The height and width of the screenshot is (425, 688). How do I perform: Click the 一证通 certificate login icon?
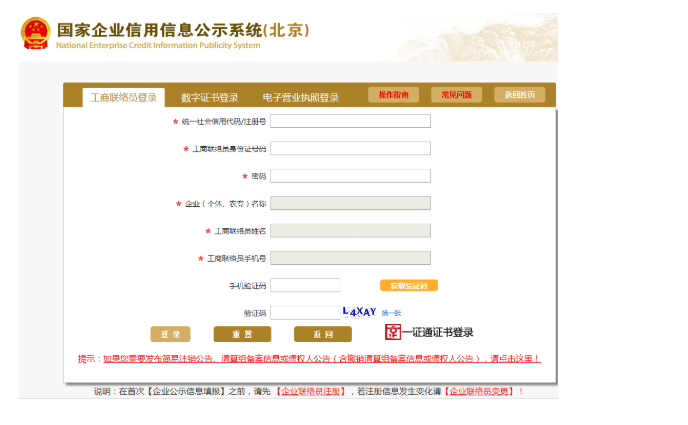[x=393, y=332]
